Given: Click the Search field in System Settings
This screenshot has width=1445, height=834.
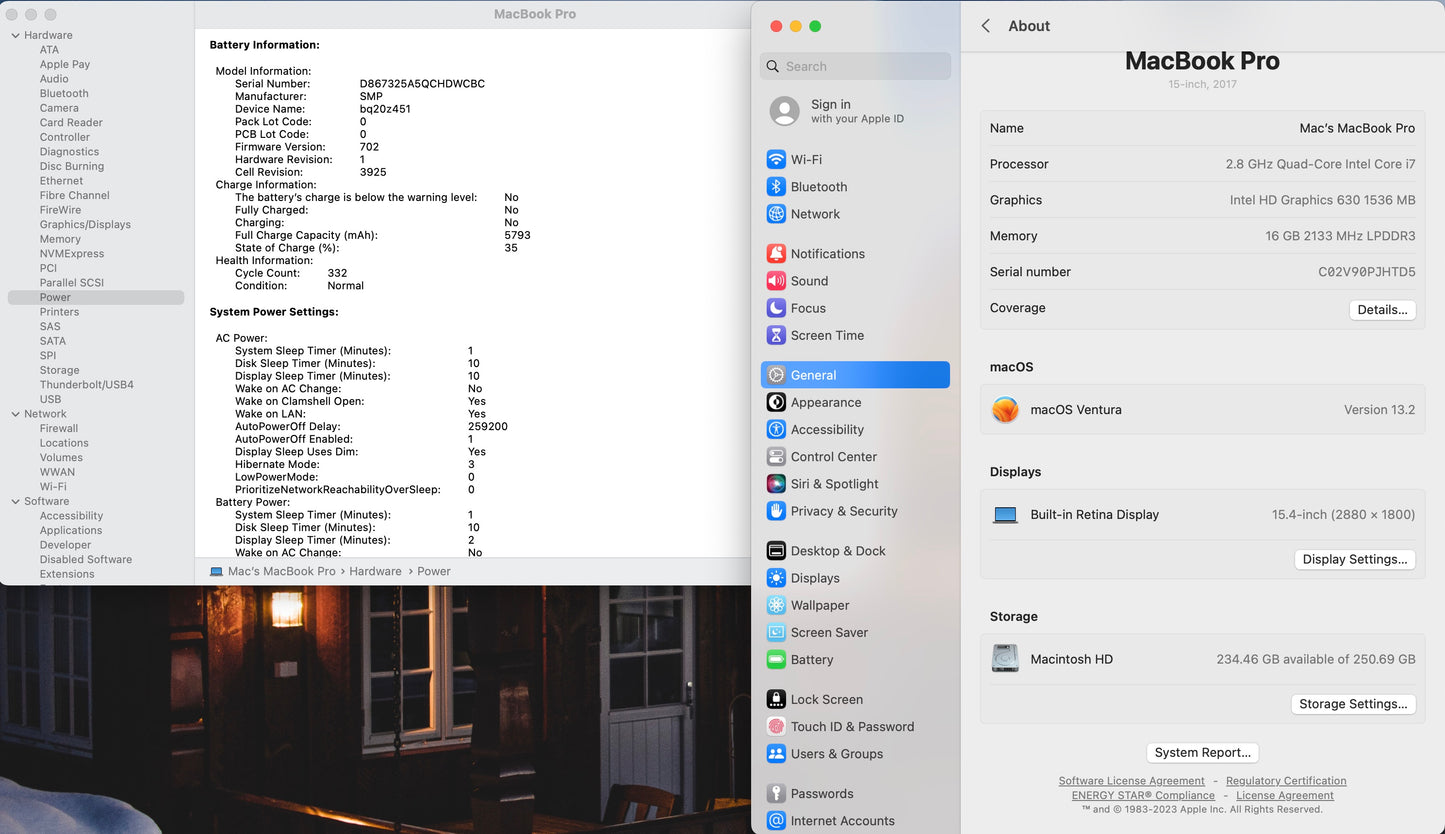Looking at the screenshot, I should pyautogui.click(x=855, y=67).
